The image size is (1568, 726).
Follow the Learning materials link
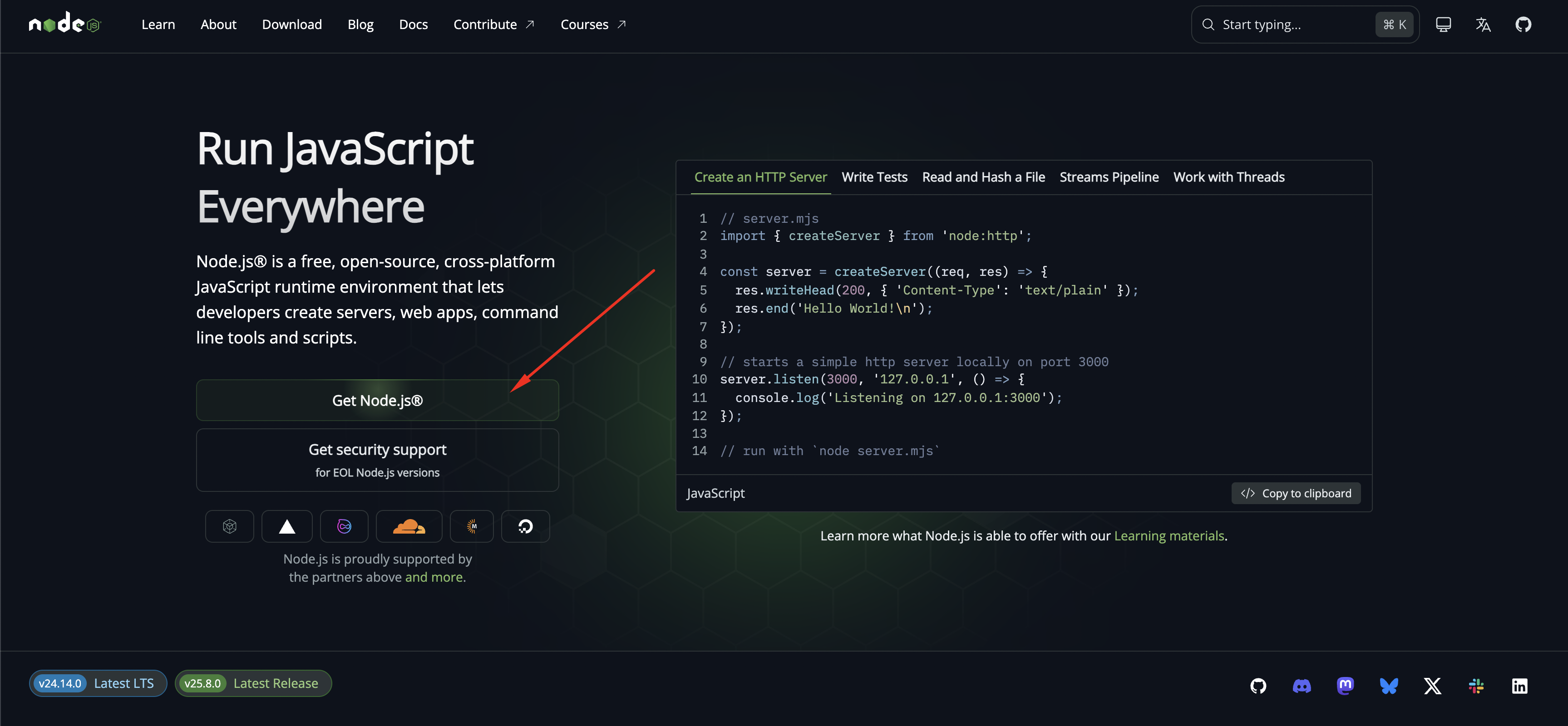[x=1169, y=535]
